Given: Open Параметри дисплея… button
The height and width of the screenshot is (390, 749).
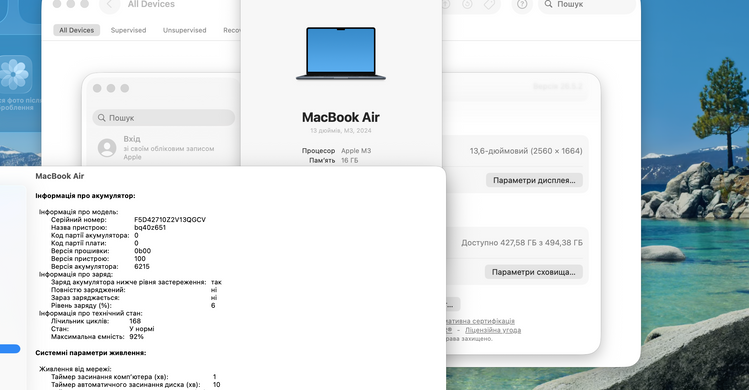Looking at the screenshot, I should pos(534,180).
